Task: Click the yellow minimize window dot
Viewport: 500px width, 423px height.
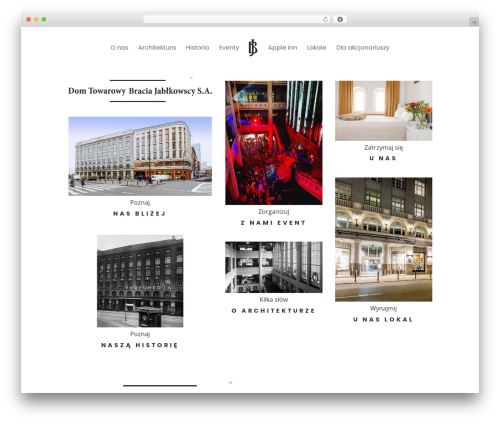Action: pos(36,19)
